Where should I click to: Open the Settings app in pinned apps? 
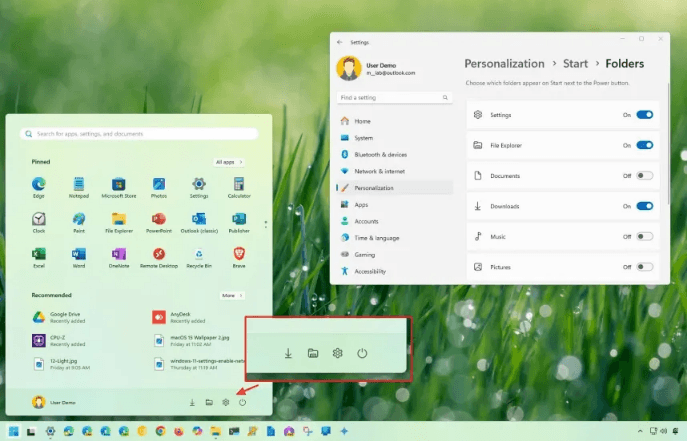199,187
